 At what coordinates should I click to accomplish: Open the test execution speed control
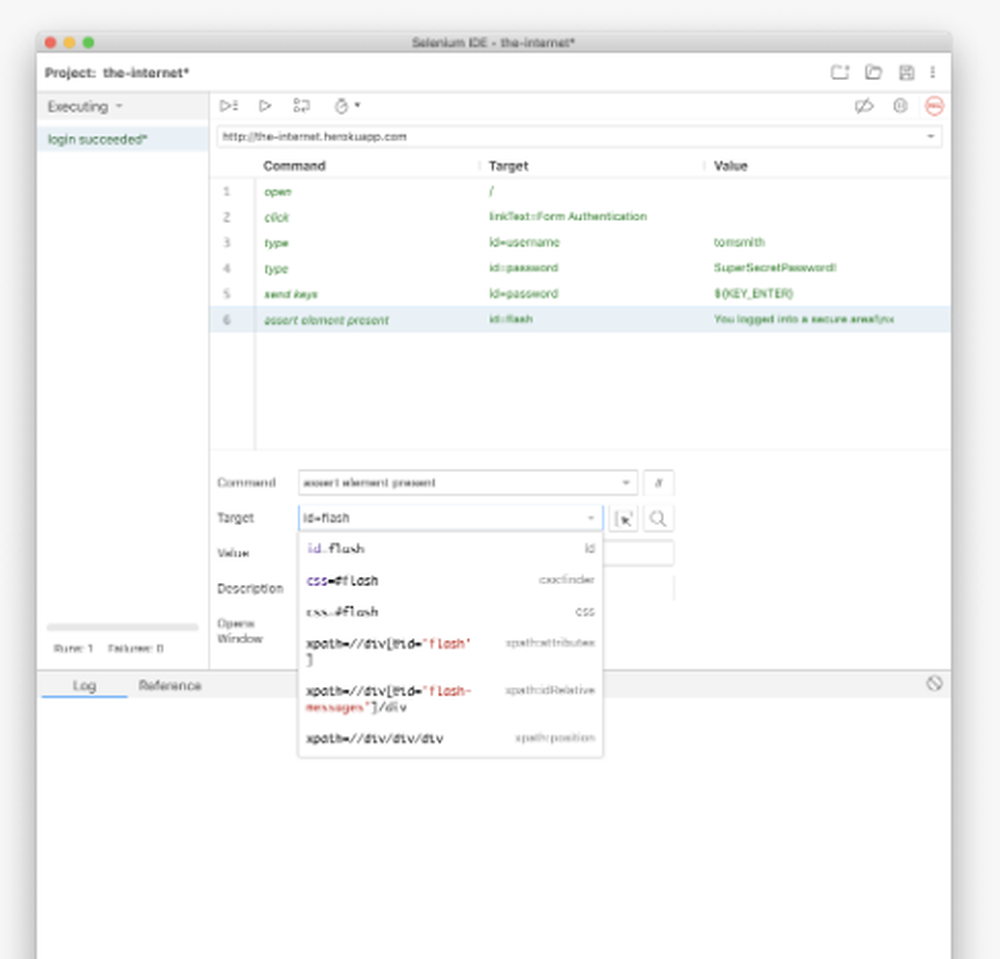tap(347, 106)
